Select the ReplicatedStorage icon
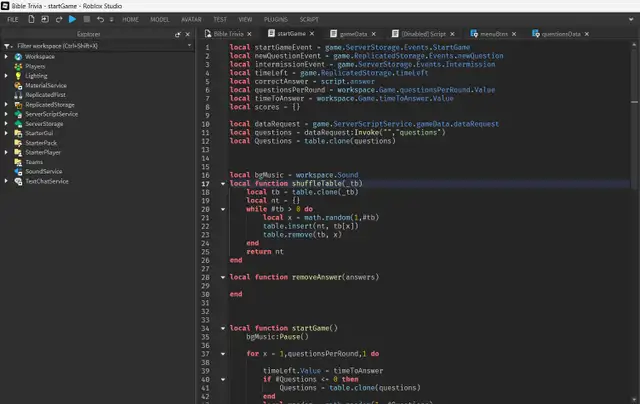Screen dimensions: 640x404 coord(18,105)
